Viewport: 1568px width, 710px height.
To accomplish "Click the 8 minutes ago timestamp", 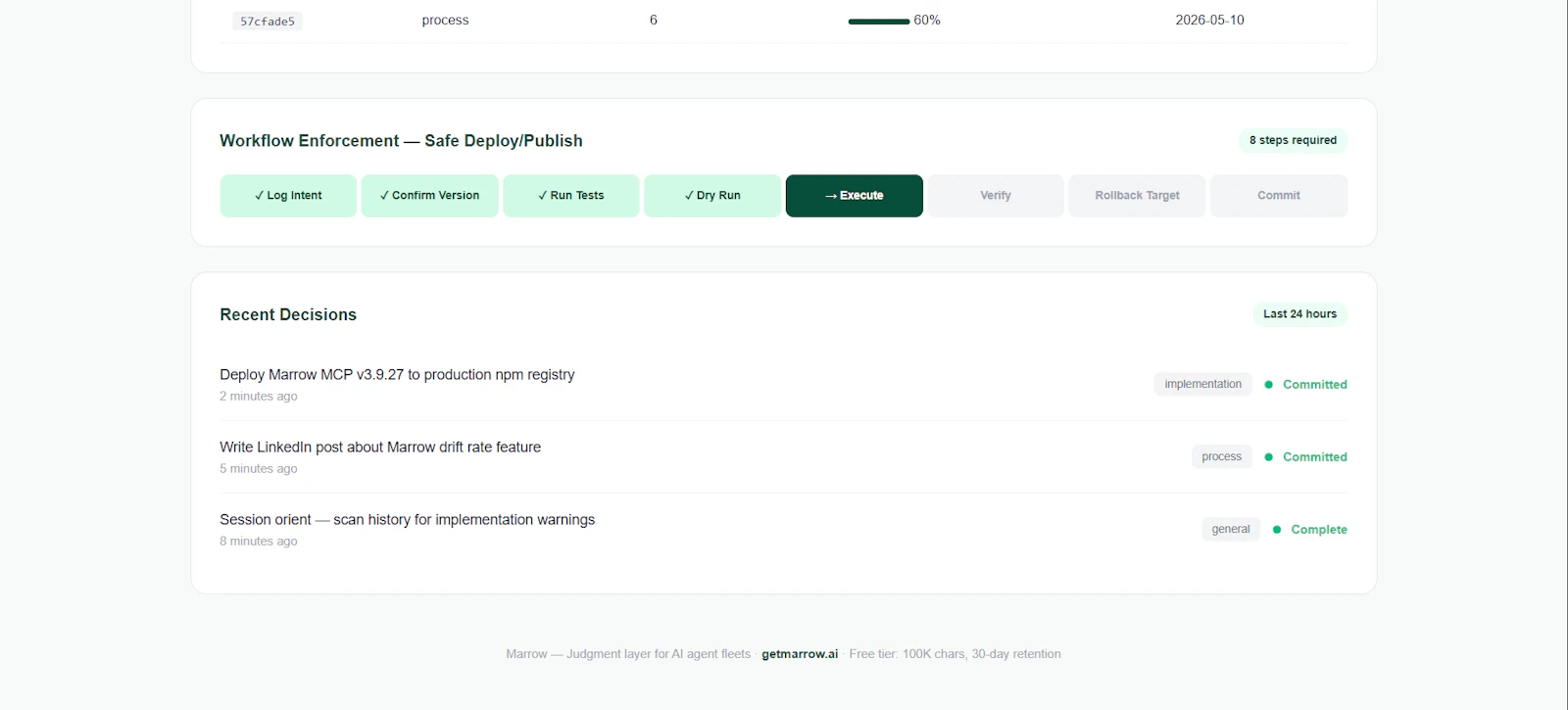I will pos(259,541).
